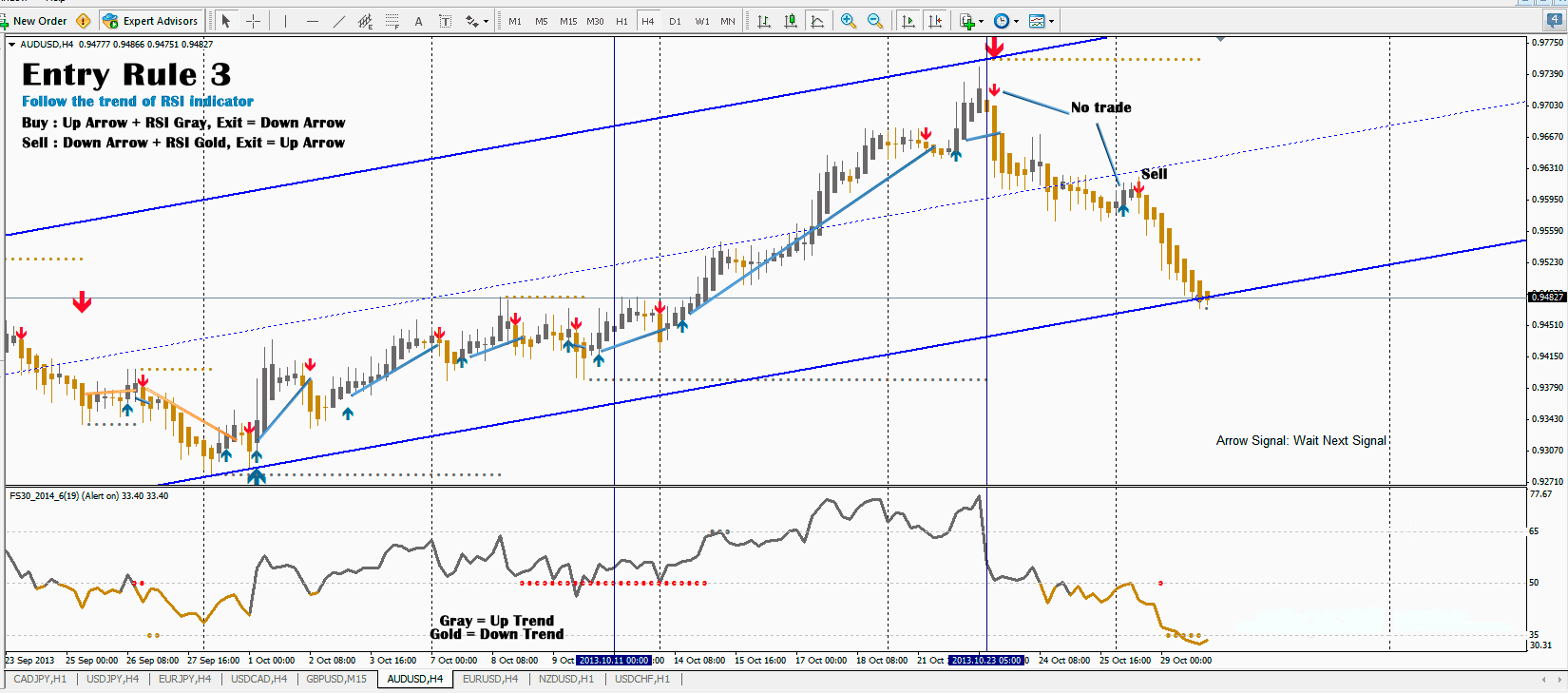Image resolution: width=1568 pixels, height=693 pixels.
Task: Select the trendline drawing tool
Action: click(x=339, y=21)
